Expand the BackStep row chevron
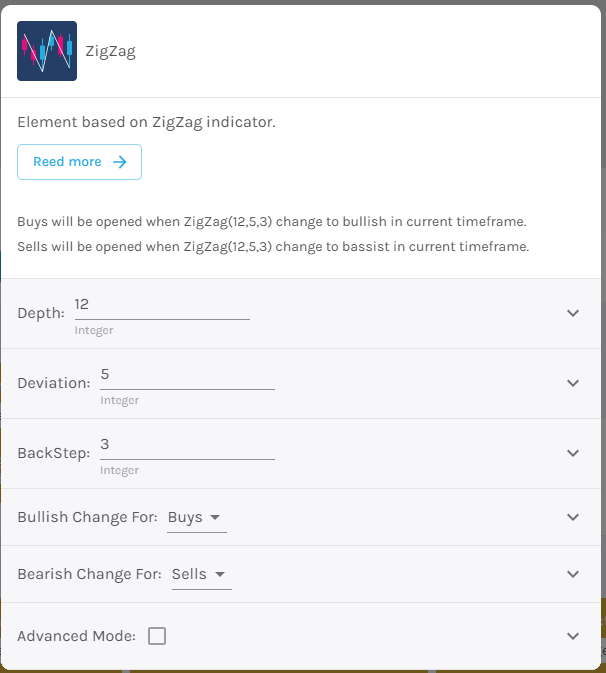Image resolution: width=606 pixels, height=673 pixels. click(x=573, y=453)
